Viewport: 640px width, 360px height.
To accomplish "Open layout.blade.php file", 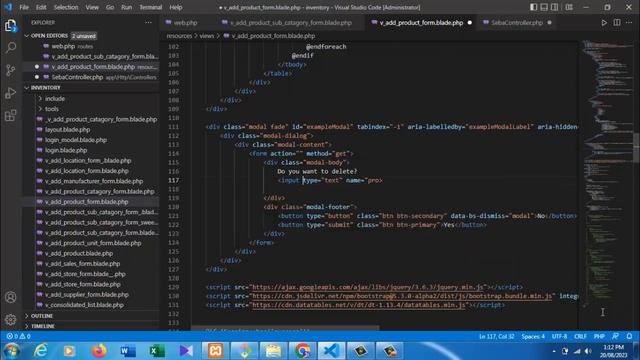I will click(x=67, y=130).
